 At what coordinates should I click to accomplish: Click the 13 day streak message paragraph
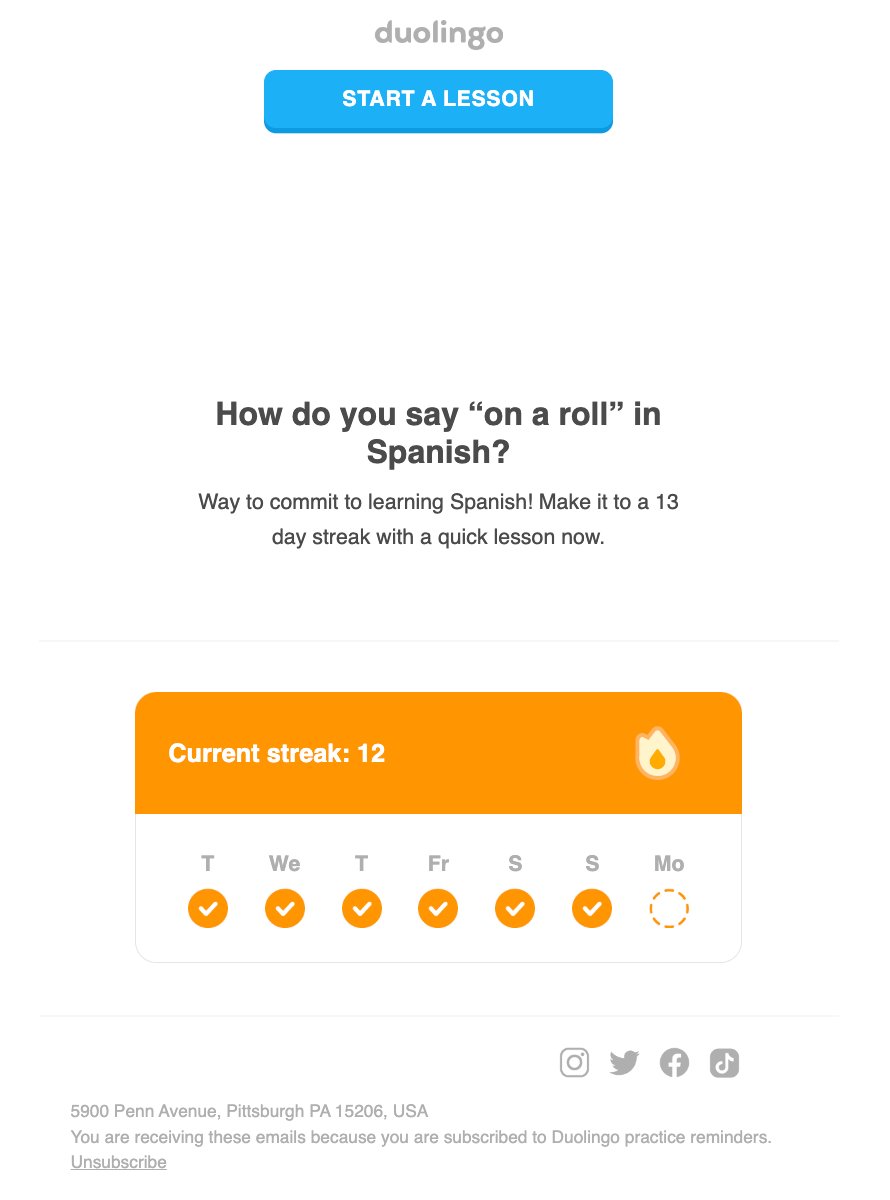point(438,519)
